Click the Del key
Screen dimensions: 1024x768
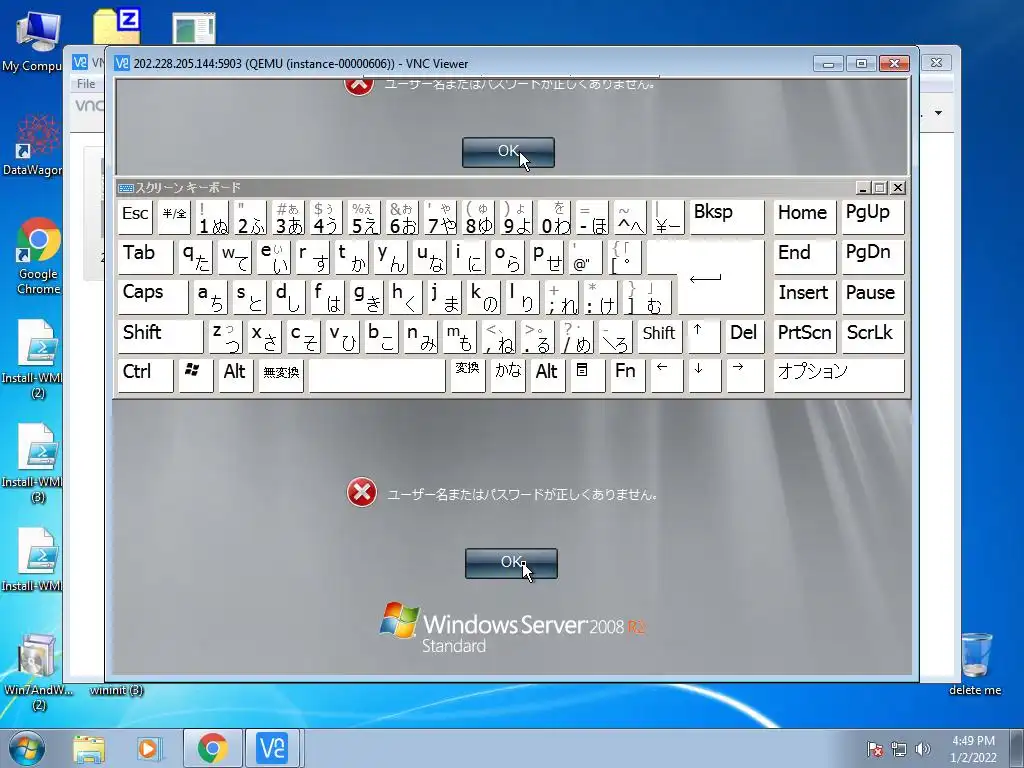pos(744,337)
